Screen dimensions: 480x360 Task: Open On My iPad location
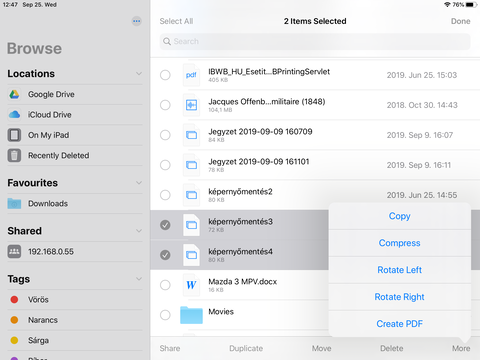pyautogui.click(x=75, y=135)
